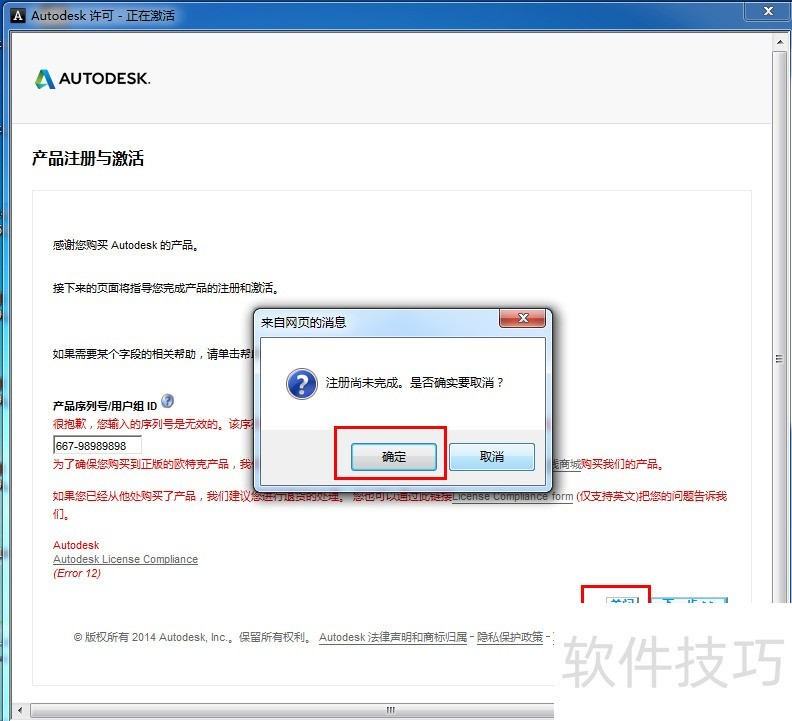Click into the serial number field 667-98989898
The height and width of the screenshot is (721, 792).
tap(97, 446)
